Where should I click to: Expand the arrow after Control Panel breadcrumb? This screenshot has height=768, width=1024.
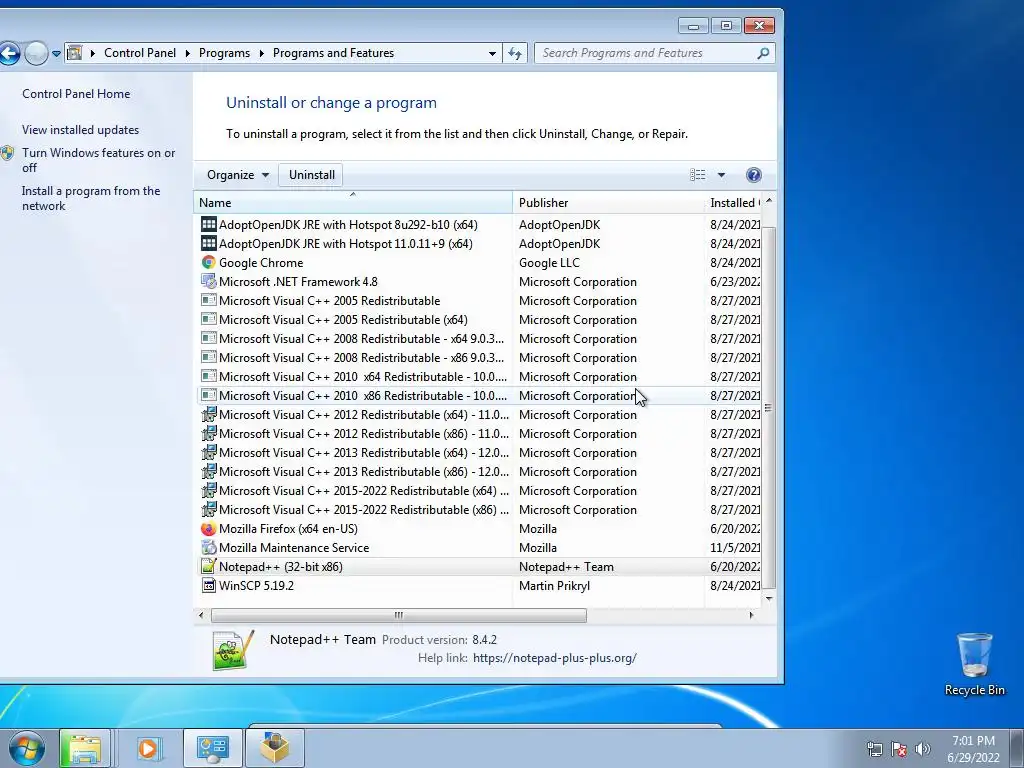pos(187,53)
